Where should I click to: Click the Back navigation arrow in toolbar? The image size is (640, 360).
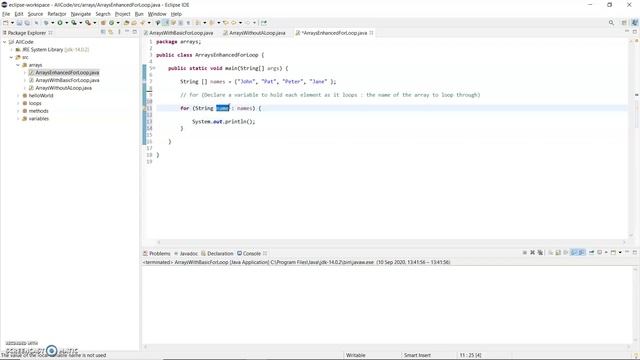point(233,23)
